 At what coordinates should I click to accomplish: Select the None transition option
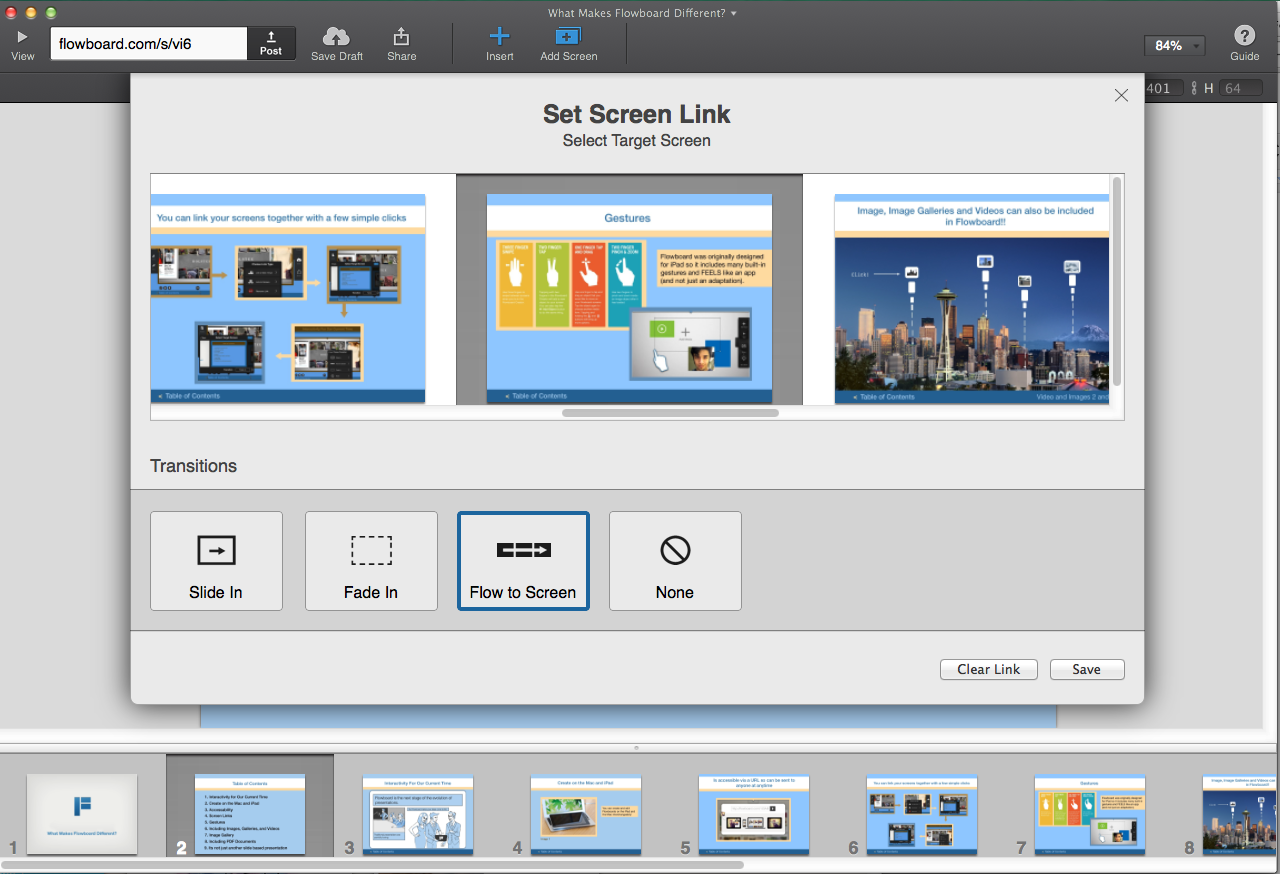point(675,561)
